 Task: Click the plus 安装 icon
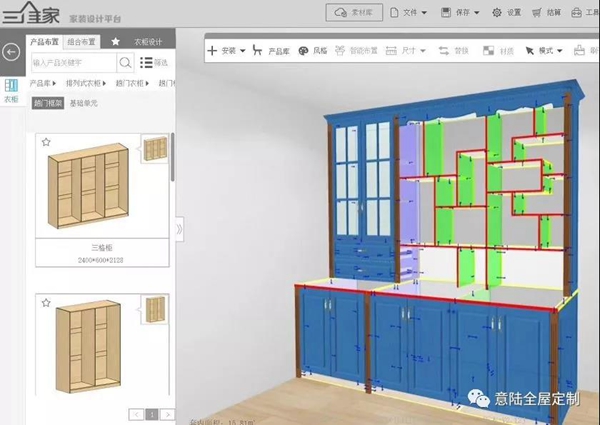click(212, 50)
